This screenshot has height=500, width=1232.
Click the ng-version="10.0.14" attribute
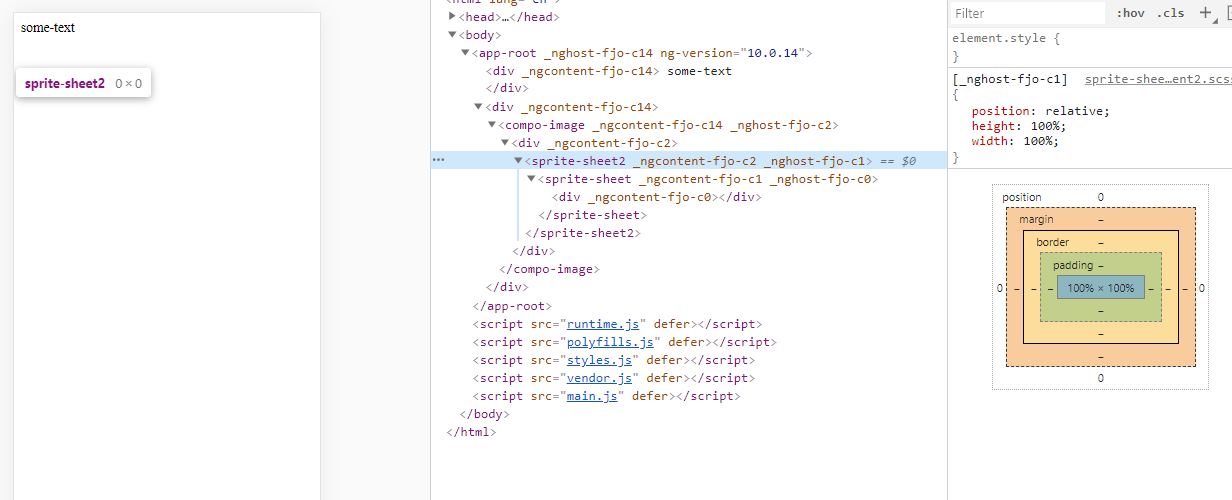pyautogui.click(x=735, y=53)
